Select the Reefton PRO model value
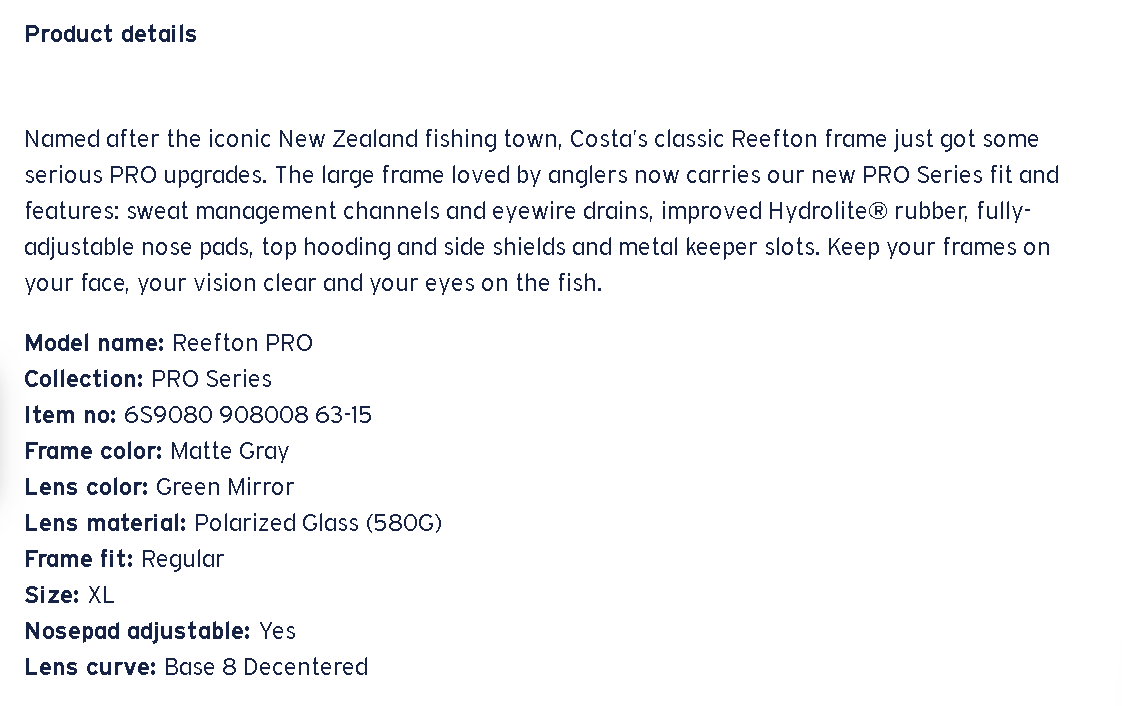 [242, 343]
